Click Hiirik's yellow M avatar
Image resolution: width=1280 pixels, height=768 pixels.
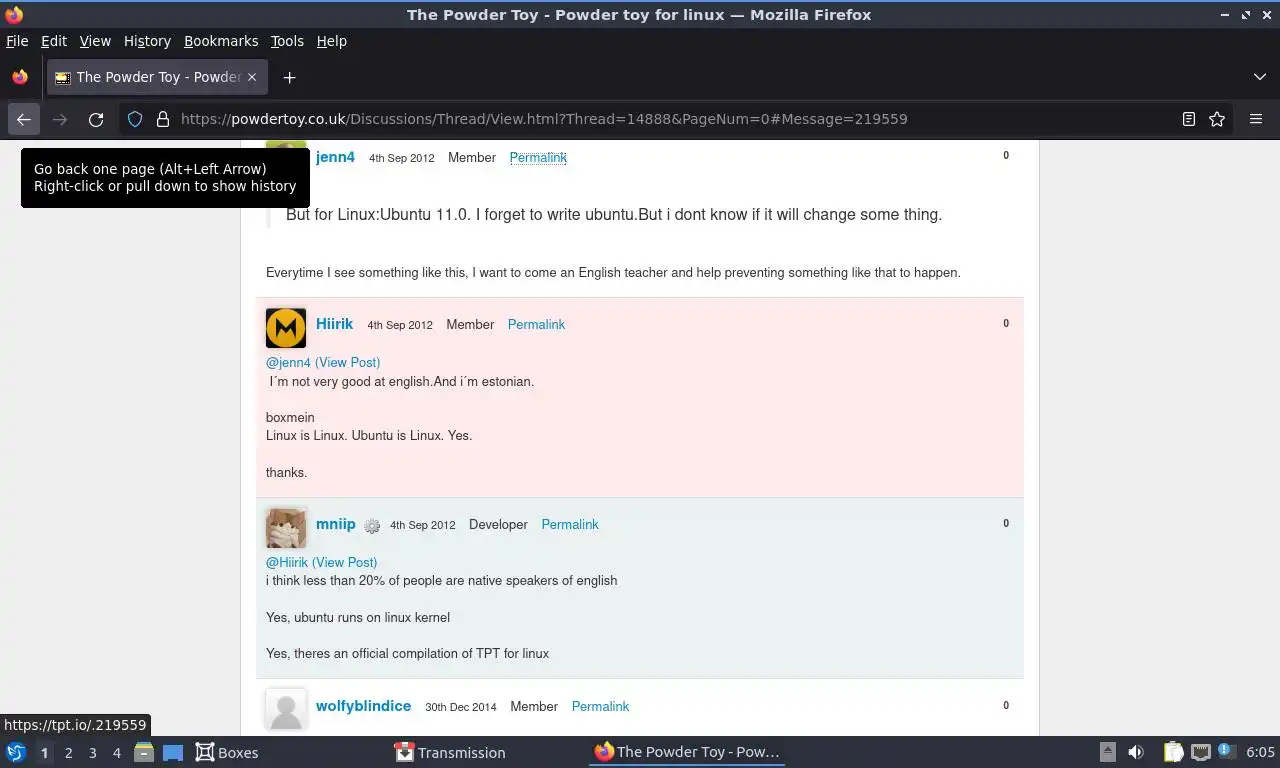pos(286,328)
